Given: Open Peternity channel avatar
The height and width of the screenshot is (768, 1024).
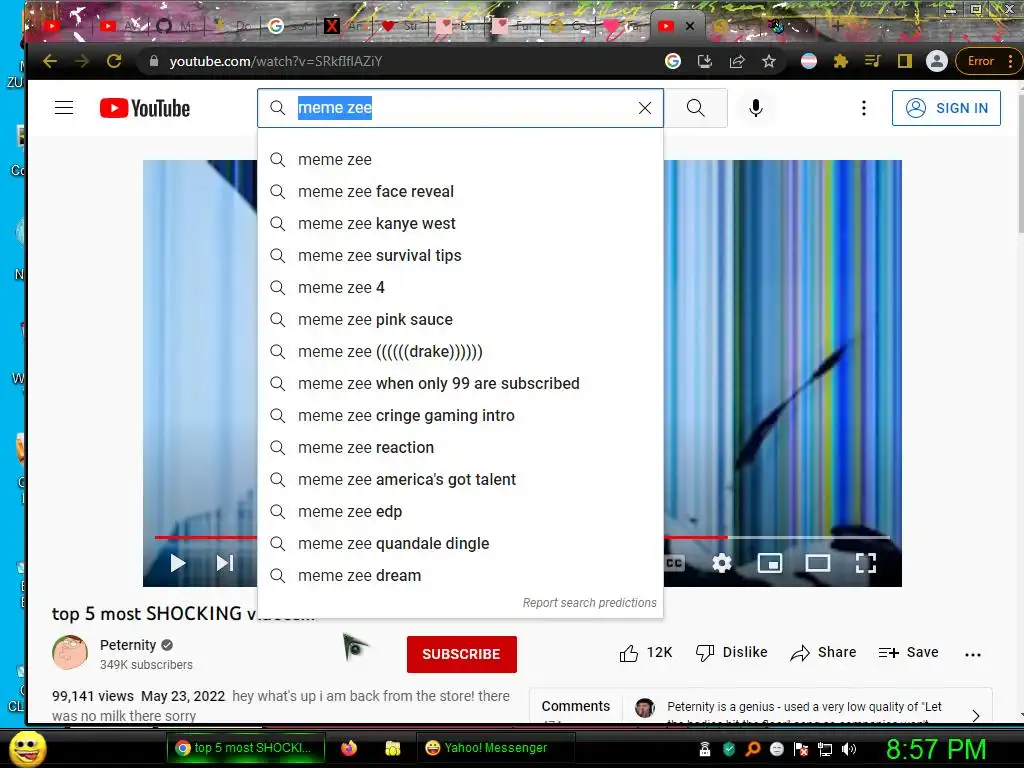Looking at the screenshot, I should pos(70,652).
